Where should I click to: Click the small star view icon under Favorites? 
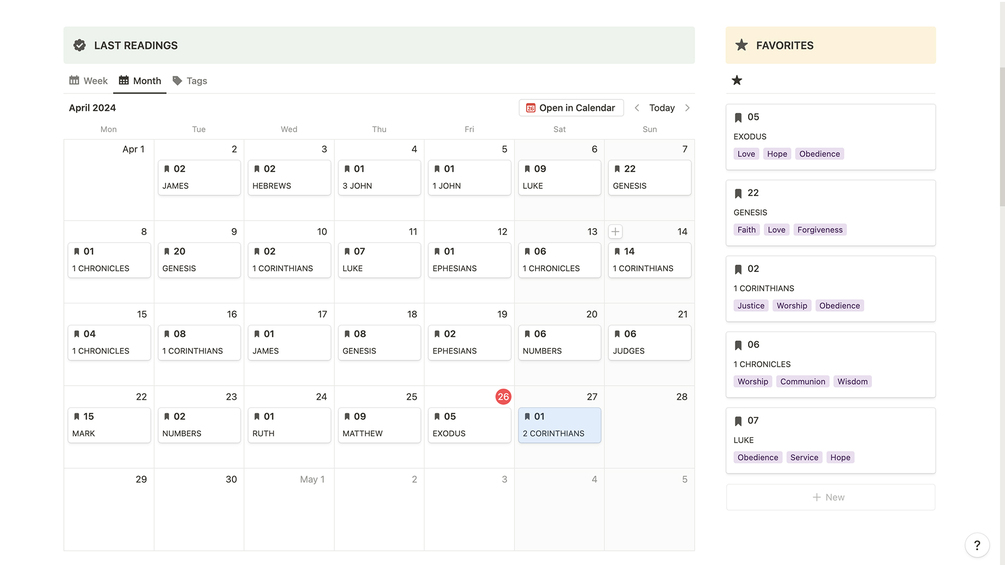(737, 80)
